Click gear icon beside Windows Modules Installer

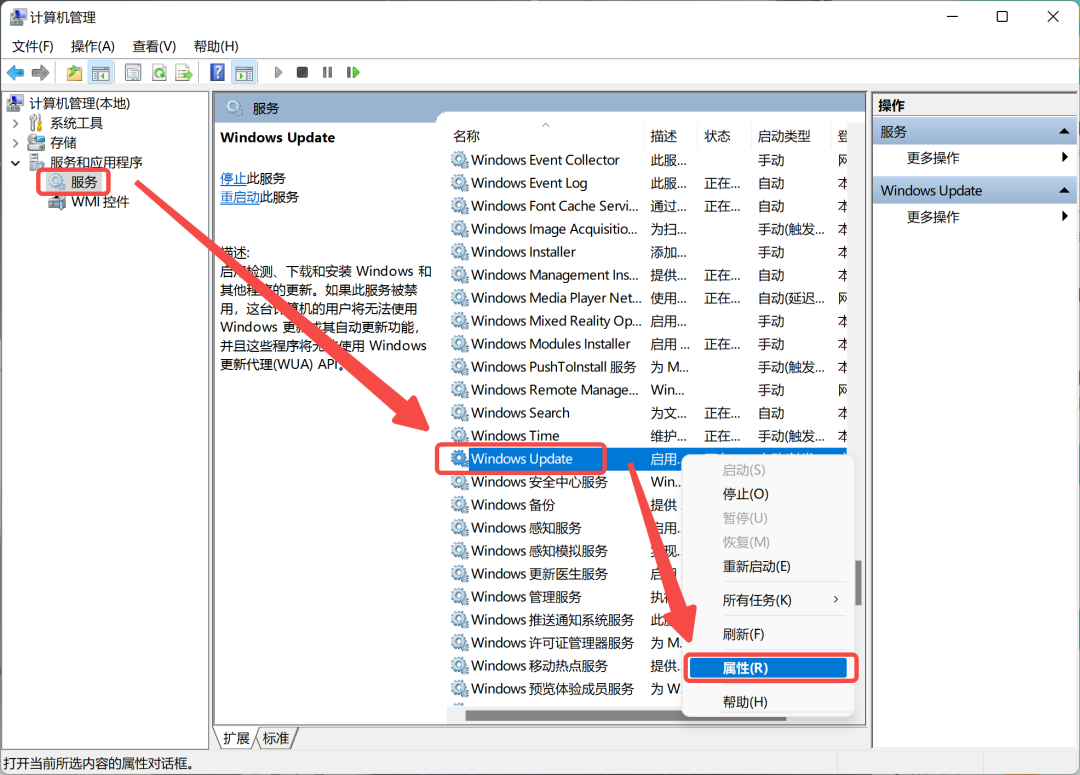(x=459, y=344)
